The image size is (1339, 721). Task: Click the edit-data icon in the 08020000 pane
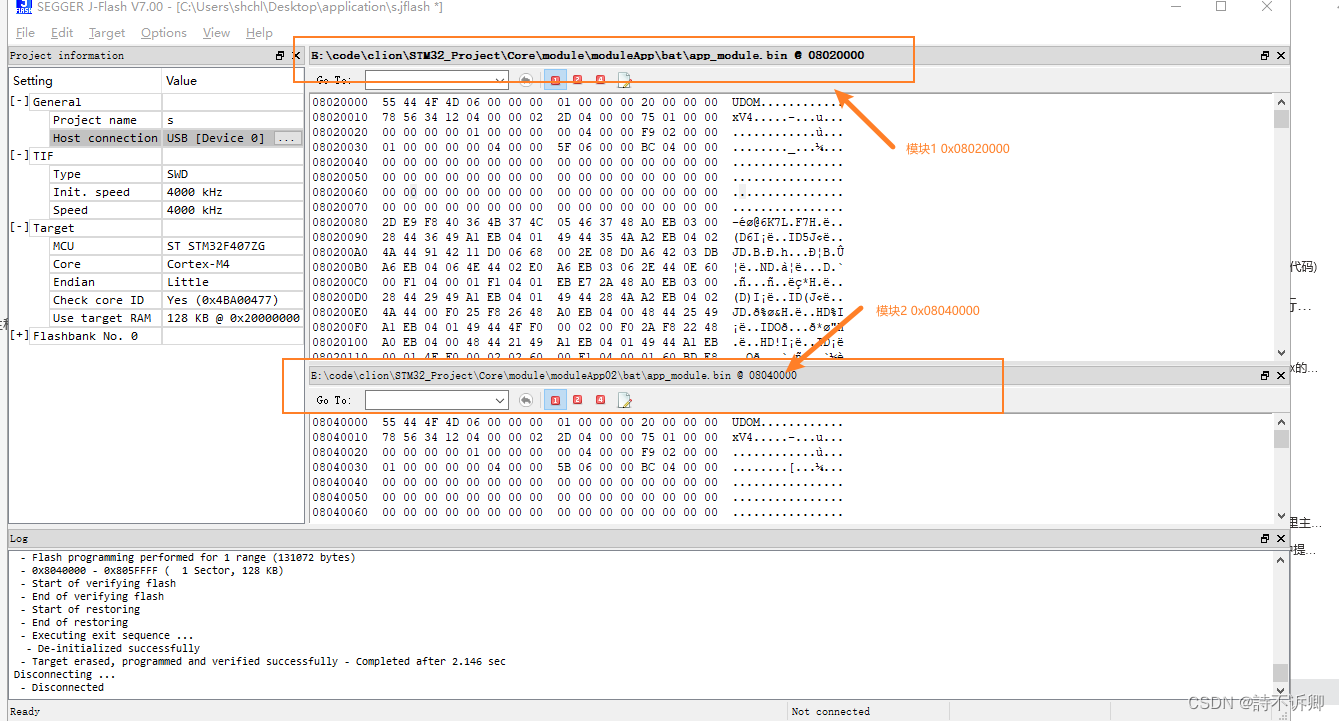[x=624, y=80]
